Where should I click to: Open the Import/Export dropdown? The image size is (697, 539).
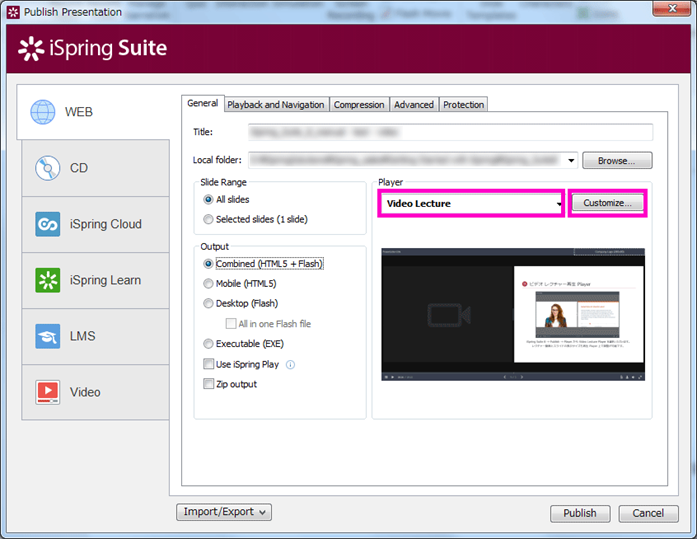224,512
